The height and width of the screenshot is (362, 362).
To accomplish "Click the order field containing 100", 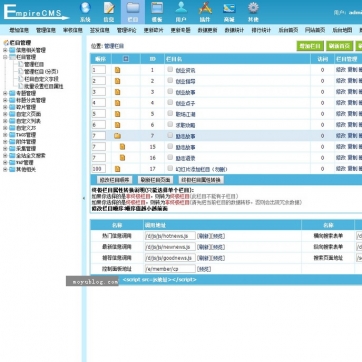I will point(99,168).
